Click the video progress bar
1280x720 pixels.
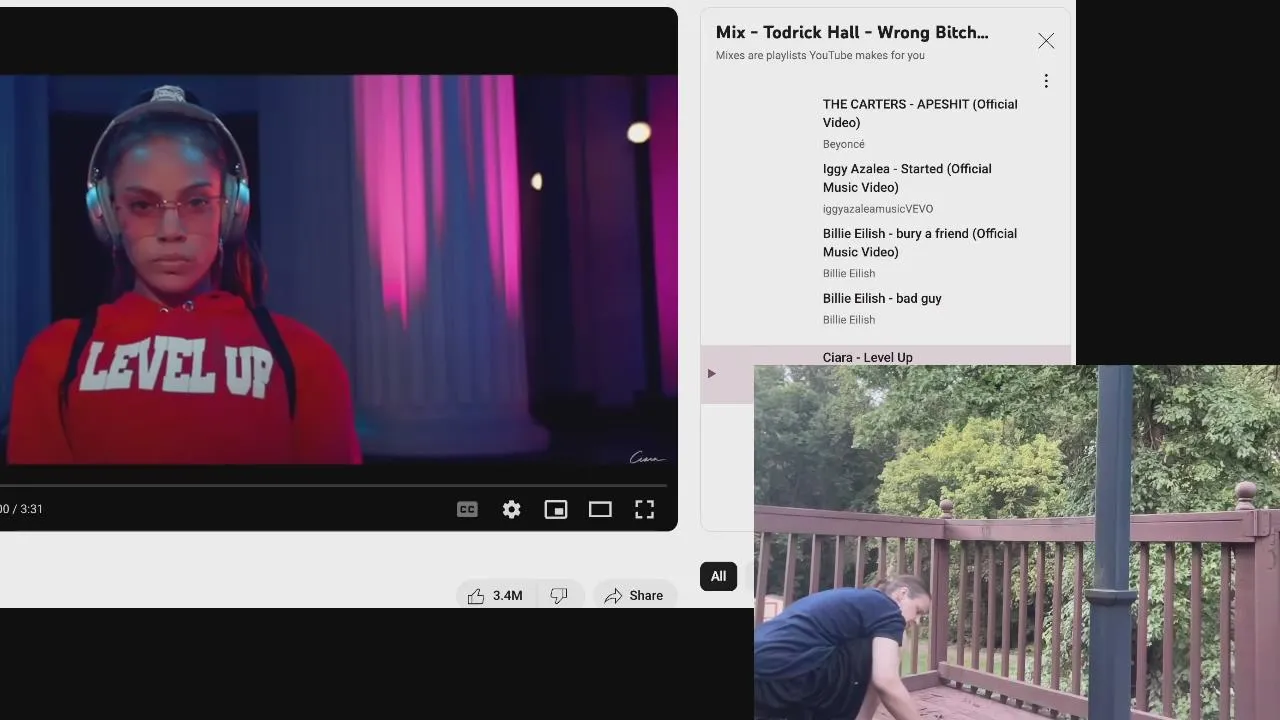[333, 485]
